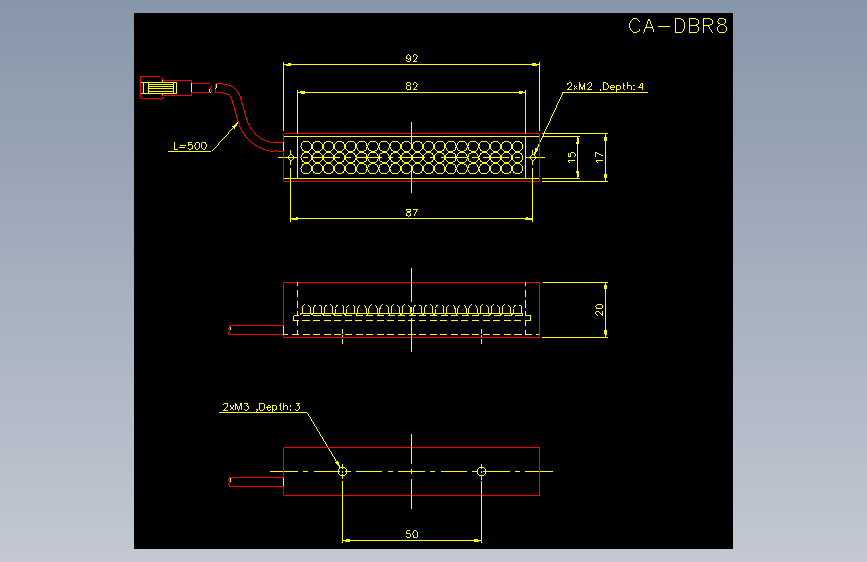The height and width of the screenshot is (562, 867).
Task: Select the 87 hole spacing dimension
Action: point(411,212)
